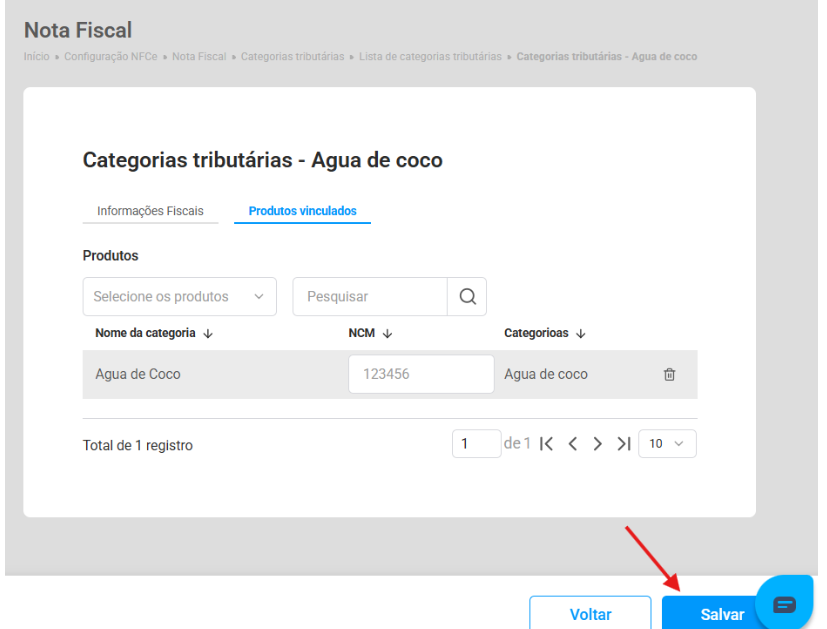Delete the Agua de Coco row with trash icon
Screen dimensions: 827x629
point(669,375)
